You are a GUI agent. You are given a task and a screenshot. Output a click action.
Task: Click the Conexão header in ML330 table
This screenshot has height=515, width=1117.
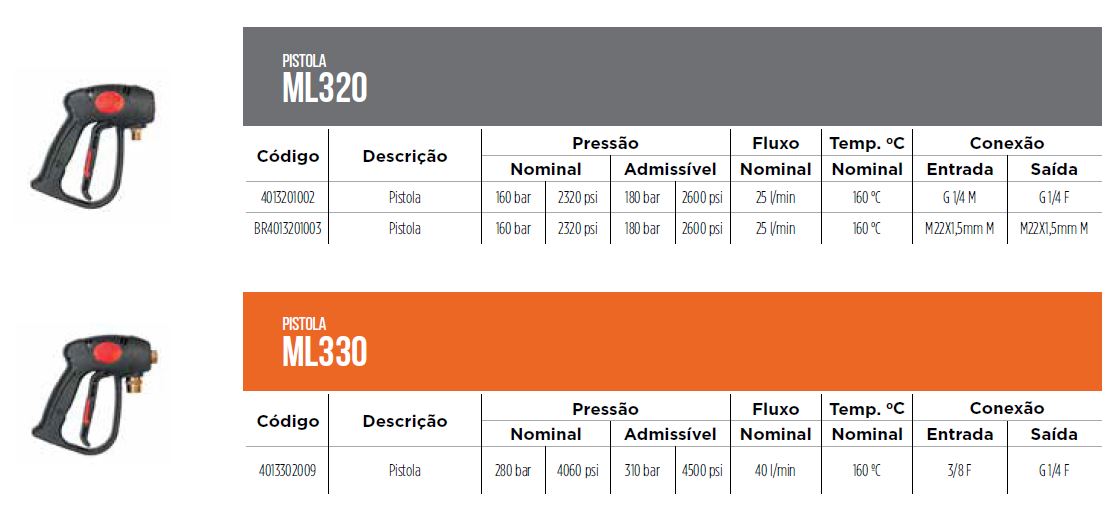pos(1006,409)
